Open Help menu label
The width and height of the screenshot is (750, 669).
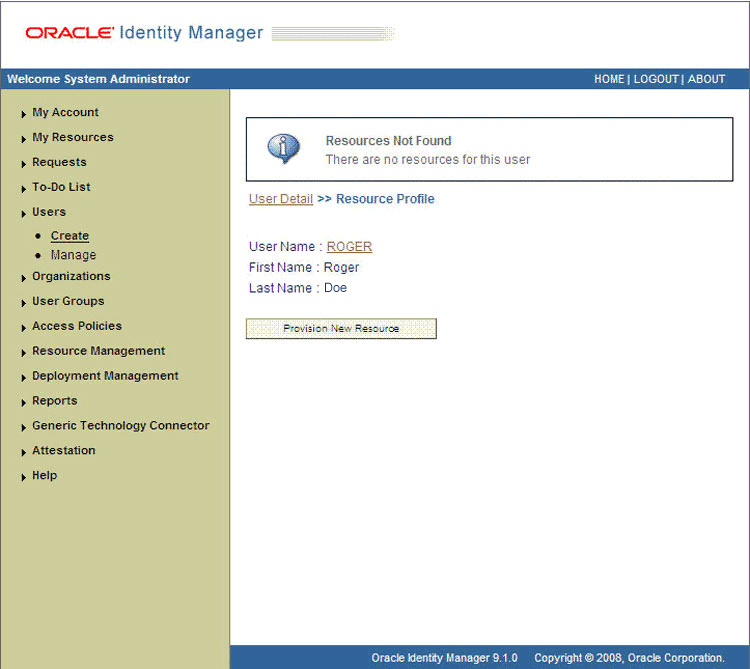click(x=44, y=475)
